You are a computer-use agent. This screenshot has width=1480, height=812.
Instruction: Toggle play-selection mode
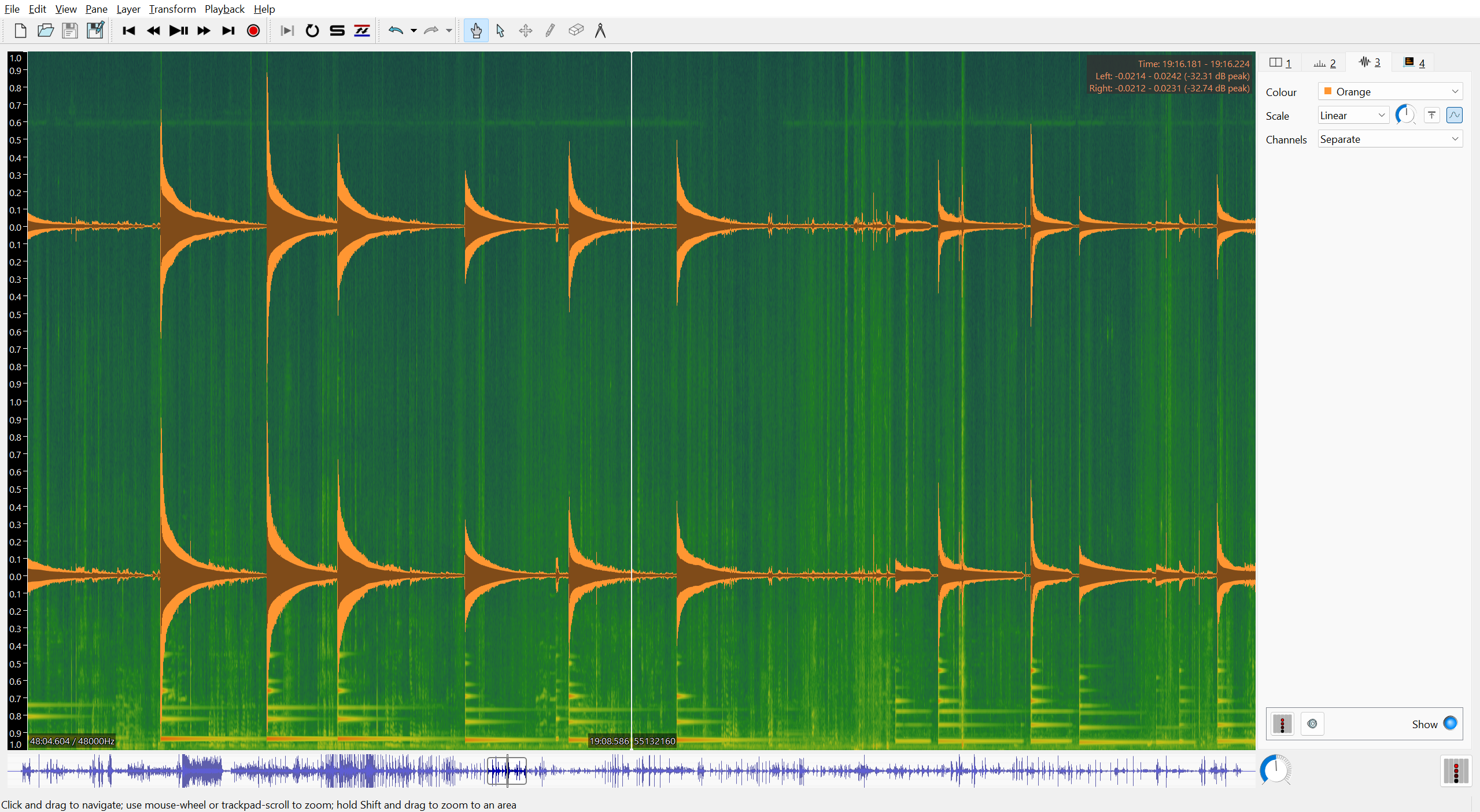pyautogui.click(x=286, y=31)
